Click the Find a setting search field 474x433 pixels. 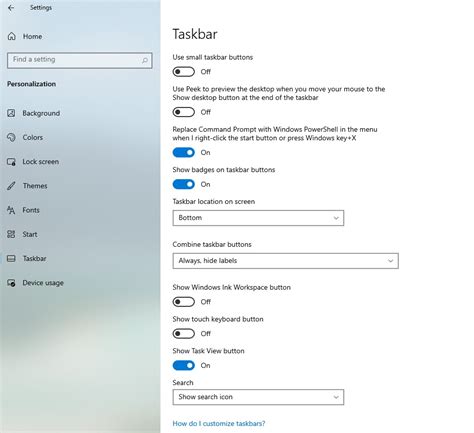coord(80,60)
